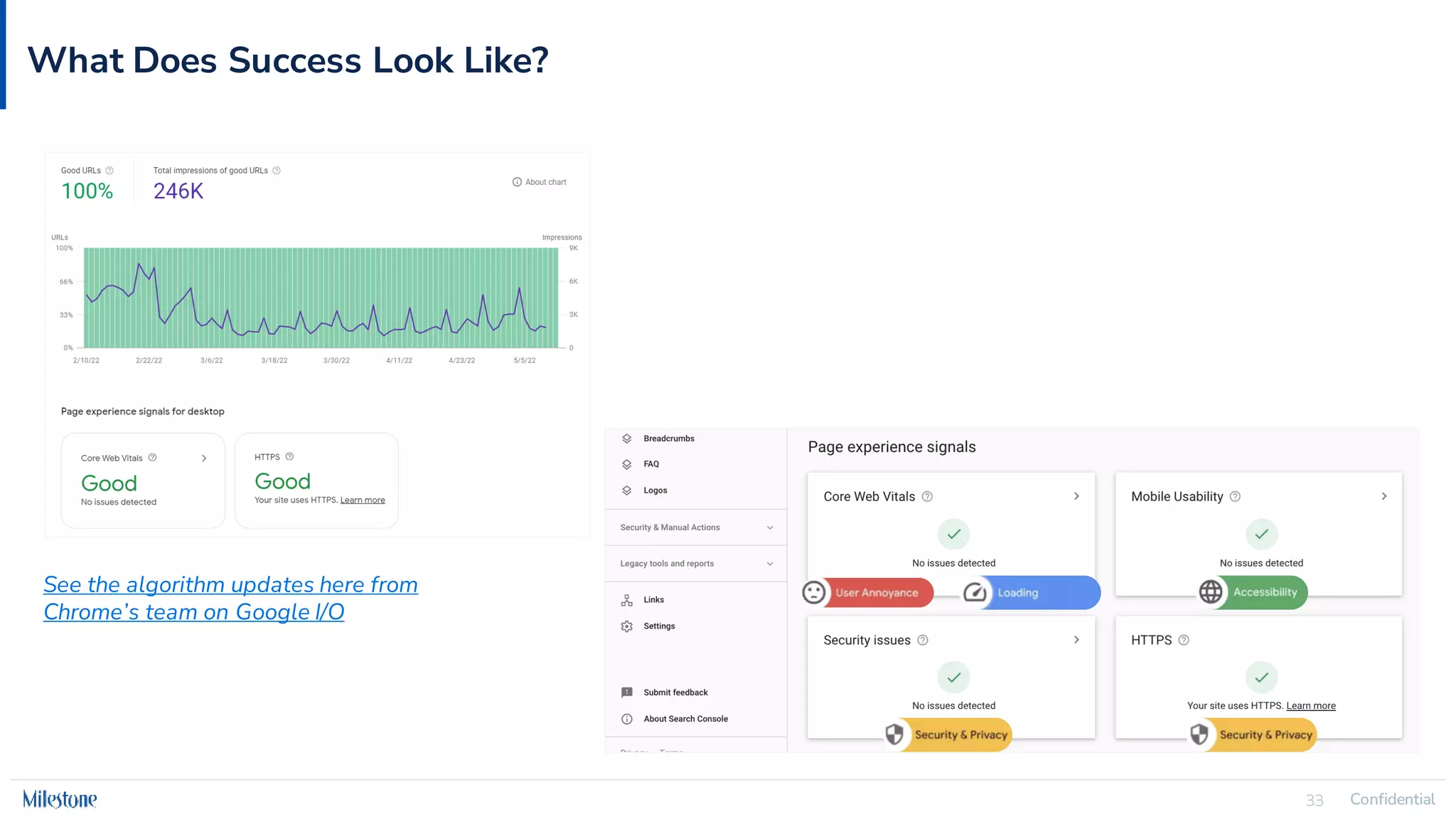Viewport: 1456px width, 819px height.
Task: Open About Search Console
Action: (685, 719)
